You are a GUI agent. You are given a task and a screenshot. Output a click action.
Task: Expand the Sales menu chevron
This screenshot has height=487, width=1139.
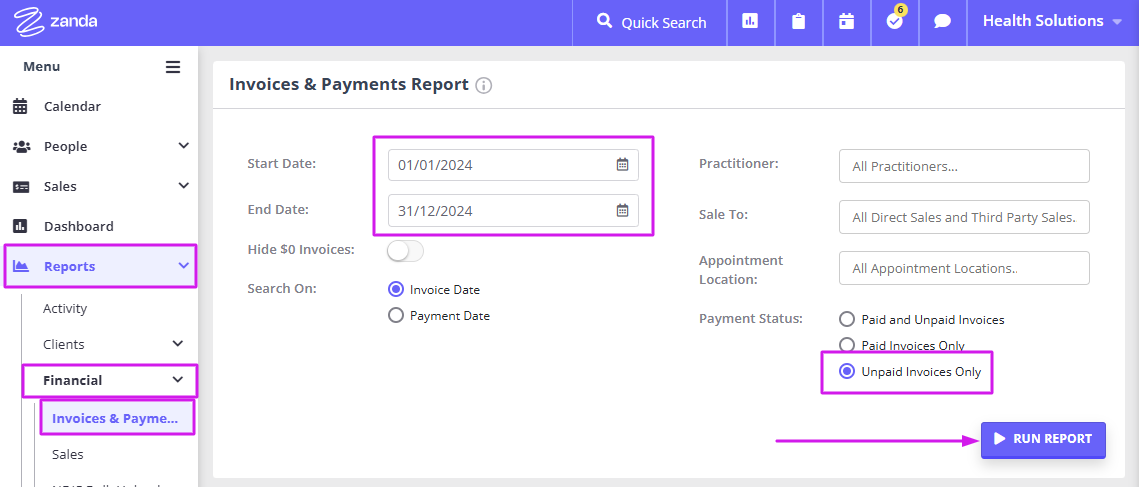coord(183,186)
